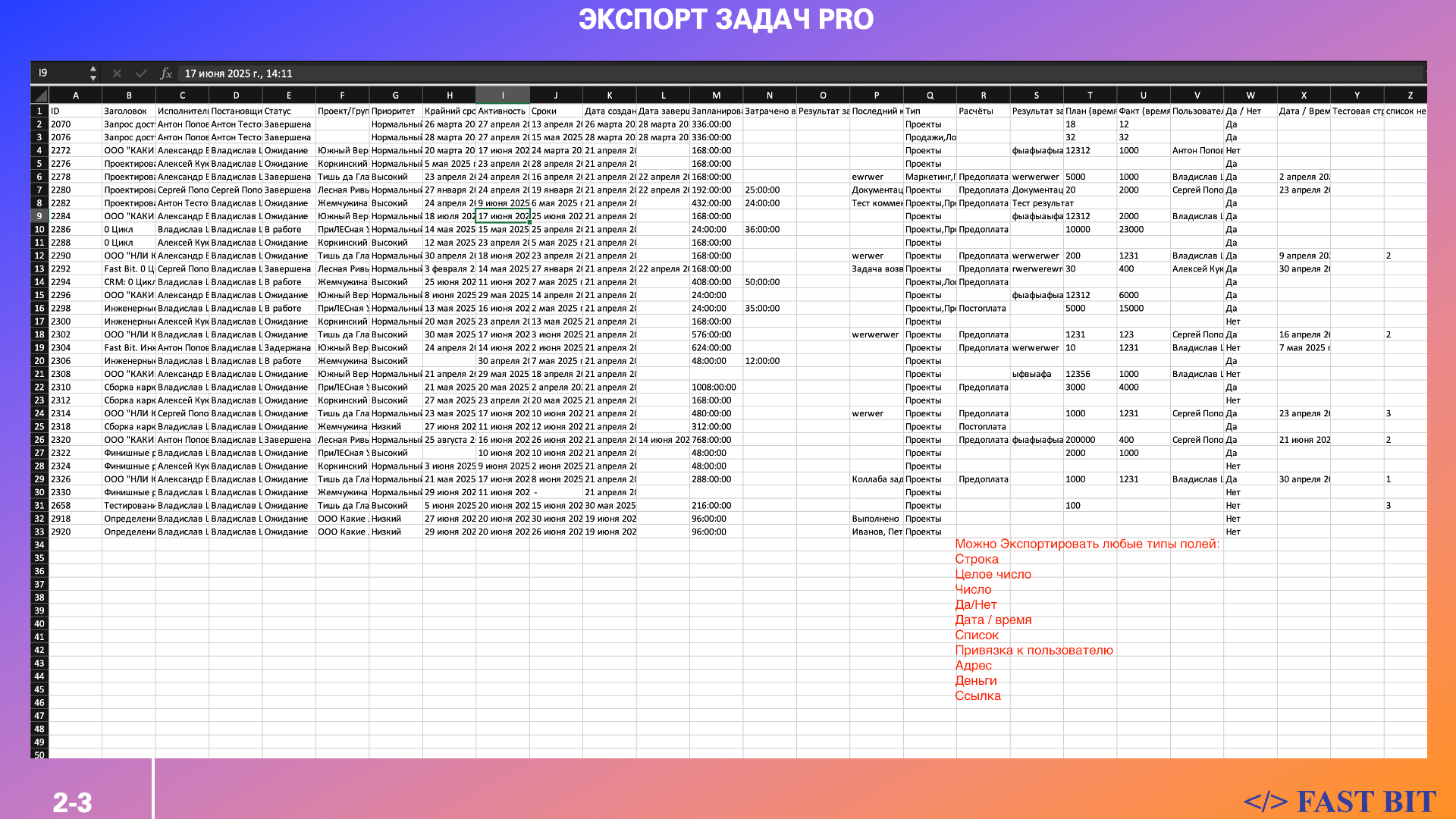The height and width of the screenshot is (819, 1456).
Task: Click red text Адрес
Action: point(973,665)
